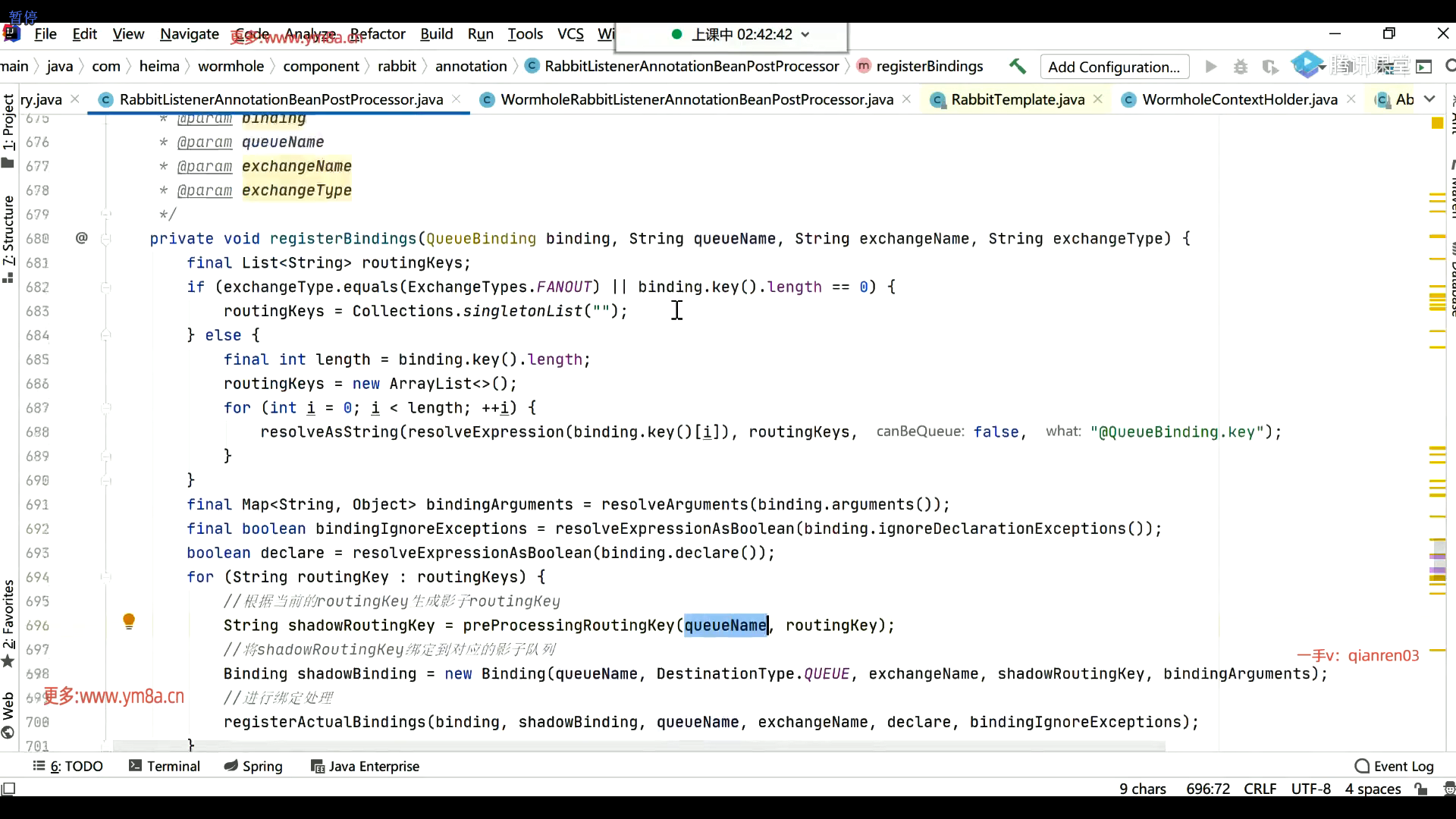This screenshot has height=819, width=1456.
Task: Click the read-only lock icon in status bar
Action: click(x=1421, y=789)
